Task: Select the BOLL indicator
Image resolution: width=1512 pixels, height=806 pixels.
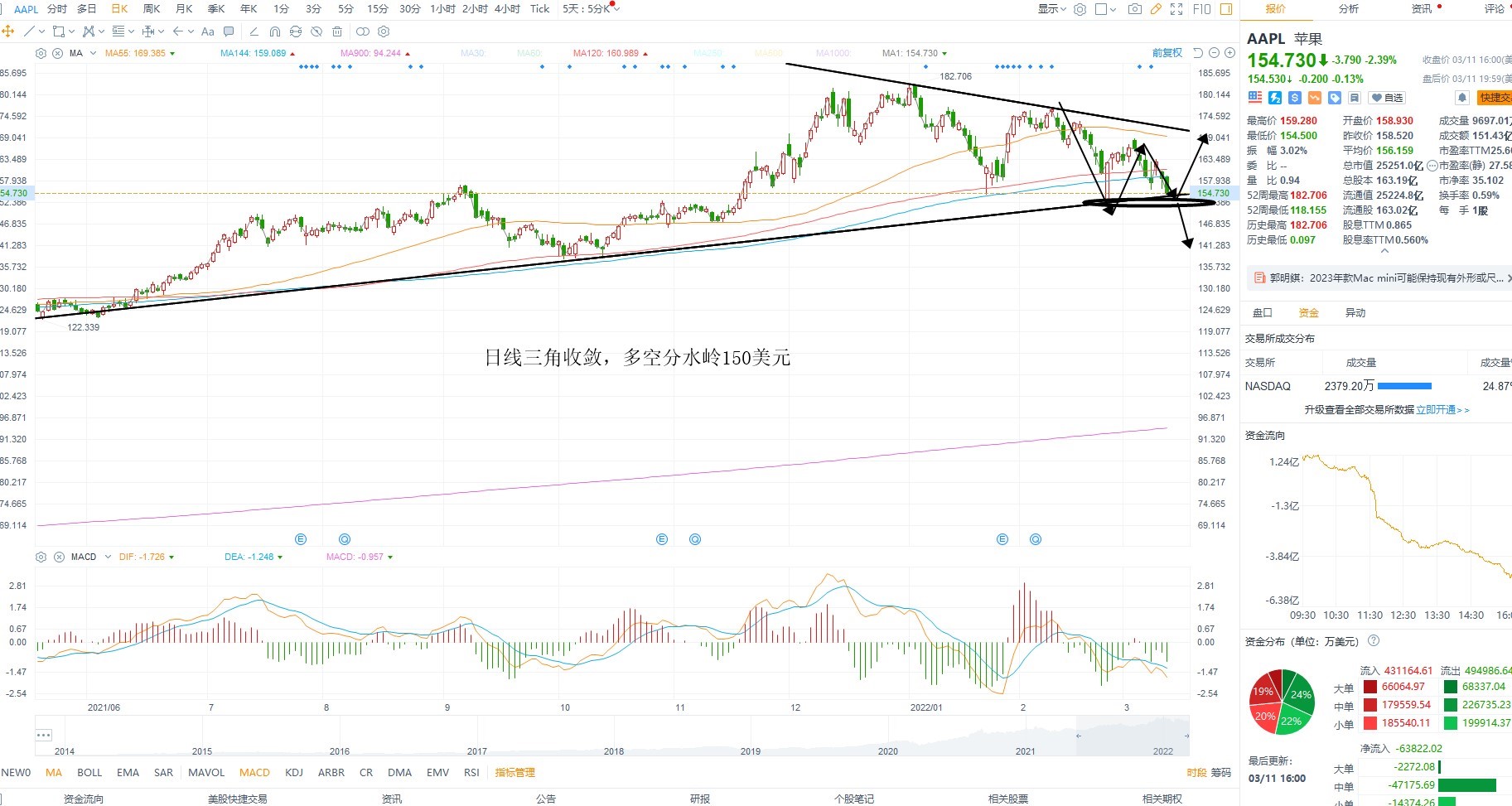Action: coord(89,773)
